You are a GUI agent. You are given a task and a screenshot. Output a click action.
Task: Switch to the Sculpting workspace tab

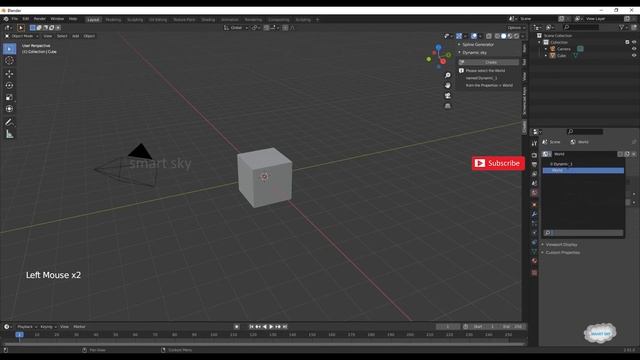[135, 20]
